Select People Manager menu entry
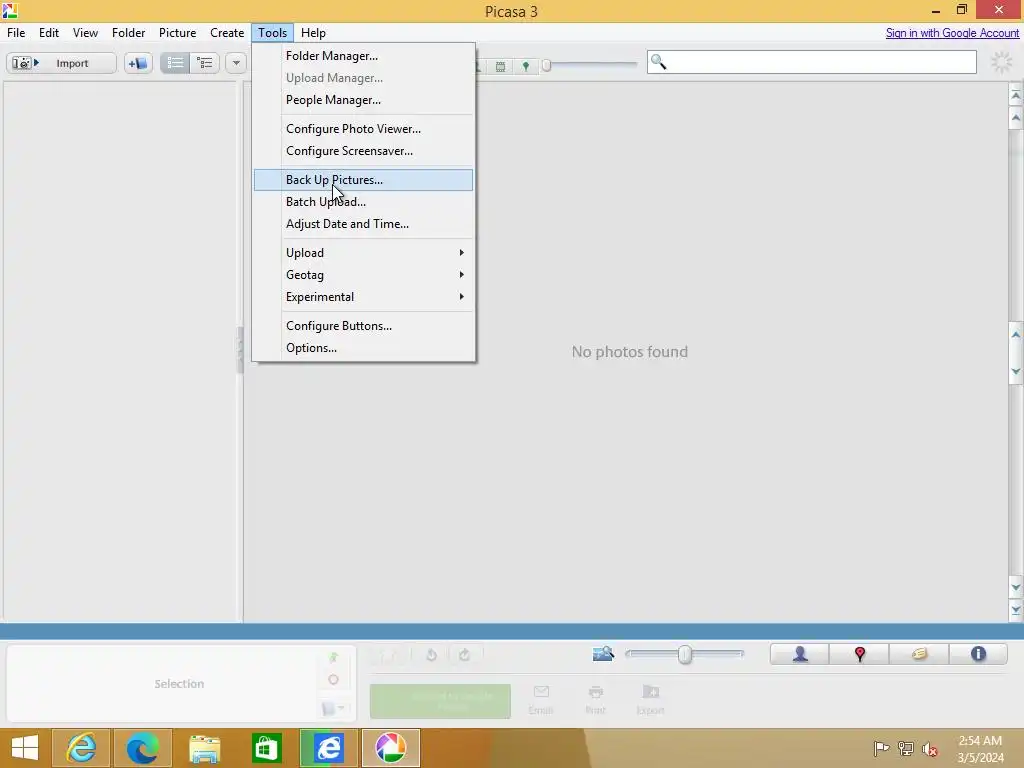 (363, 100)
